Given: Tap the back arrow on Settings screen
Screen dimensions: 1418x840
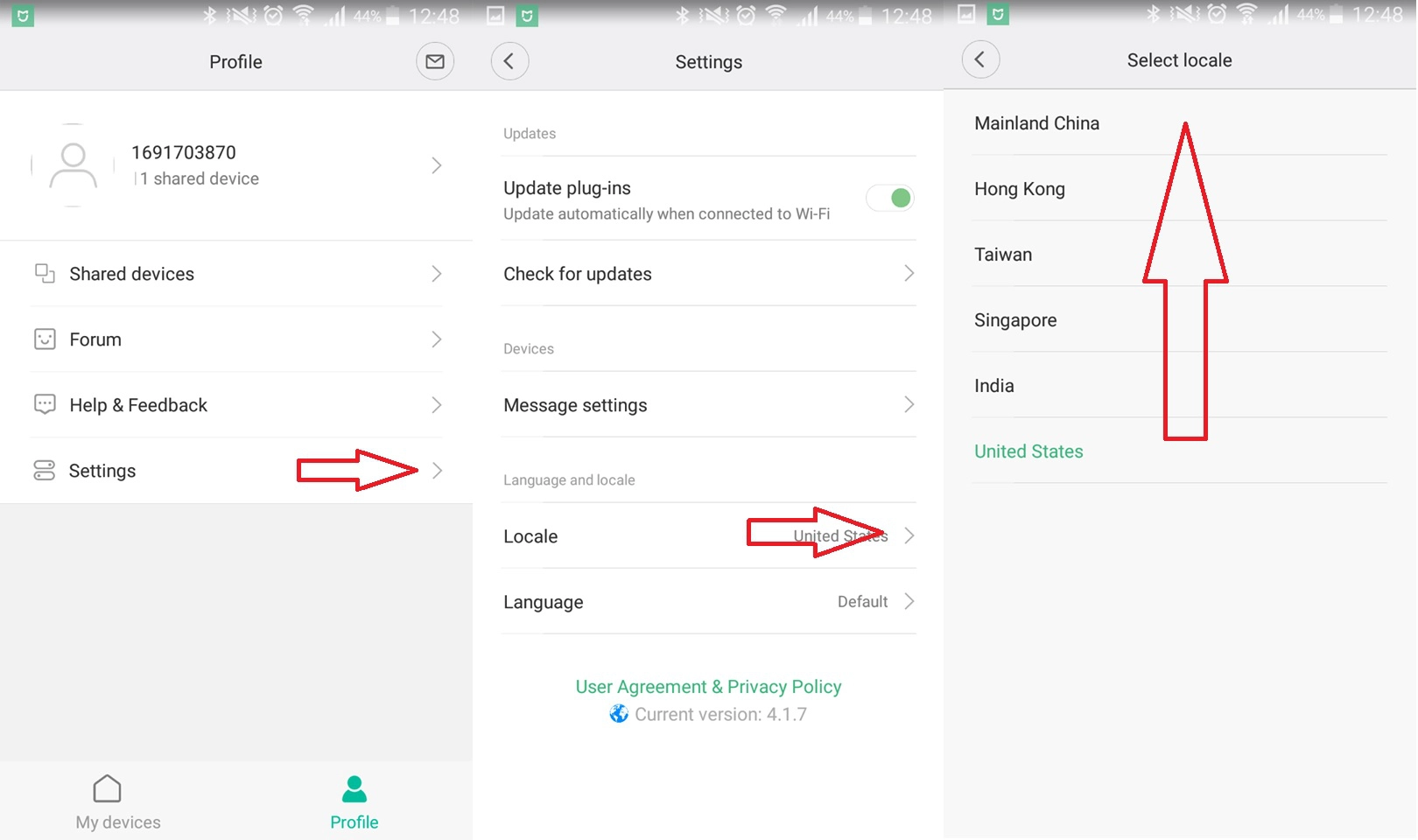Looking at the screenshot, I should 509,61.
